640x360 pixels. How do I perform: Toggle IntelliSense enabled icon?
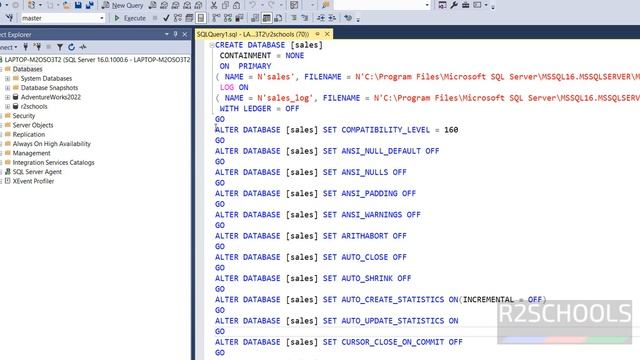point(201,18)
